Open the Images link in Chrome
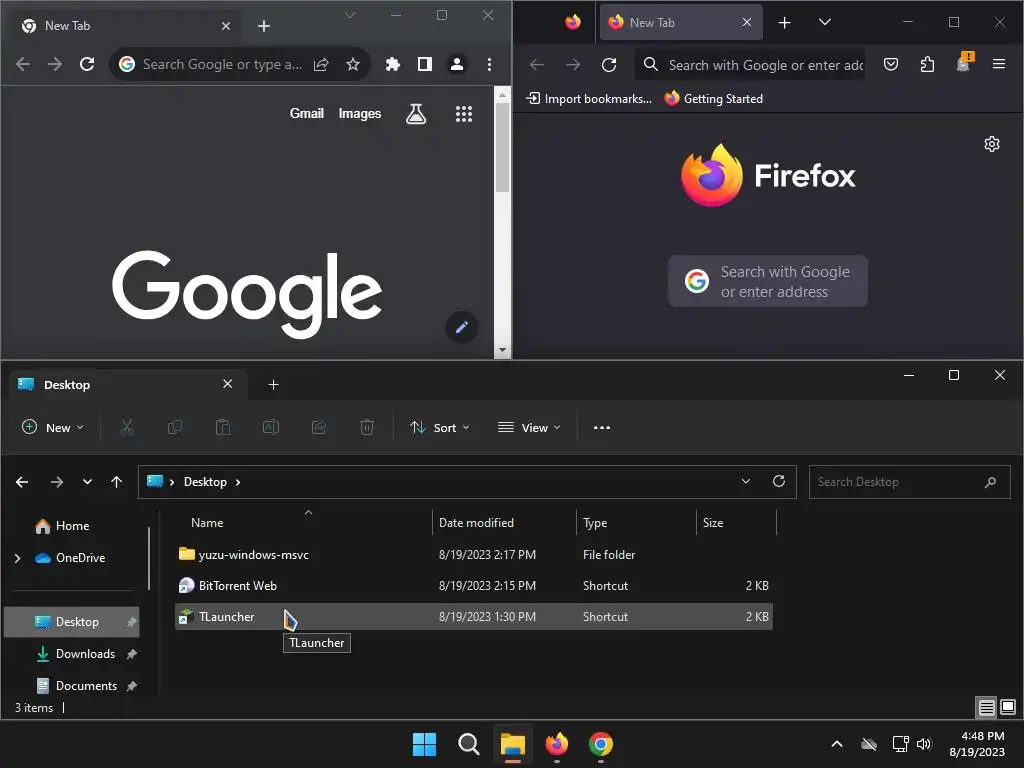The image size is (1024, 768). pos(360,114)
